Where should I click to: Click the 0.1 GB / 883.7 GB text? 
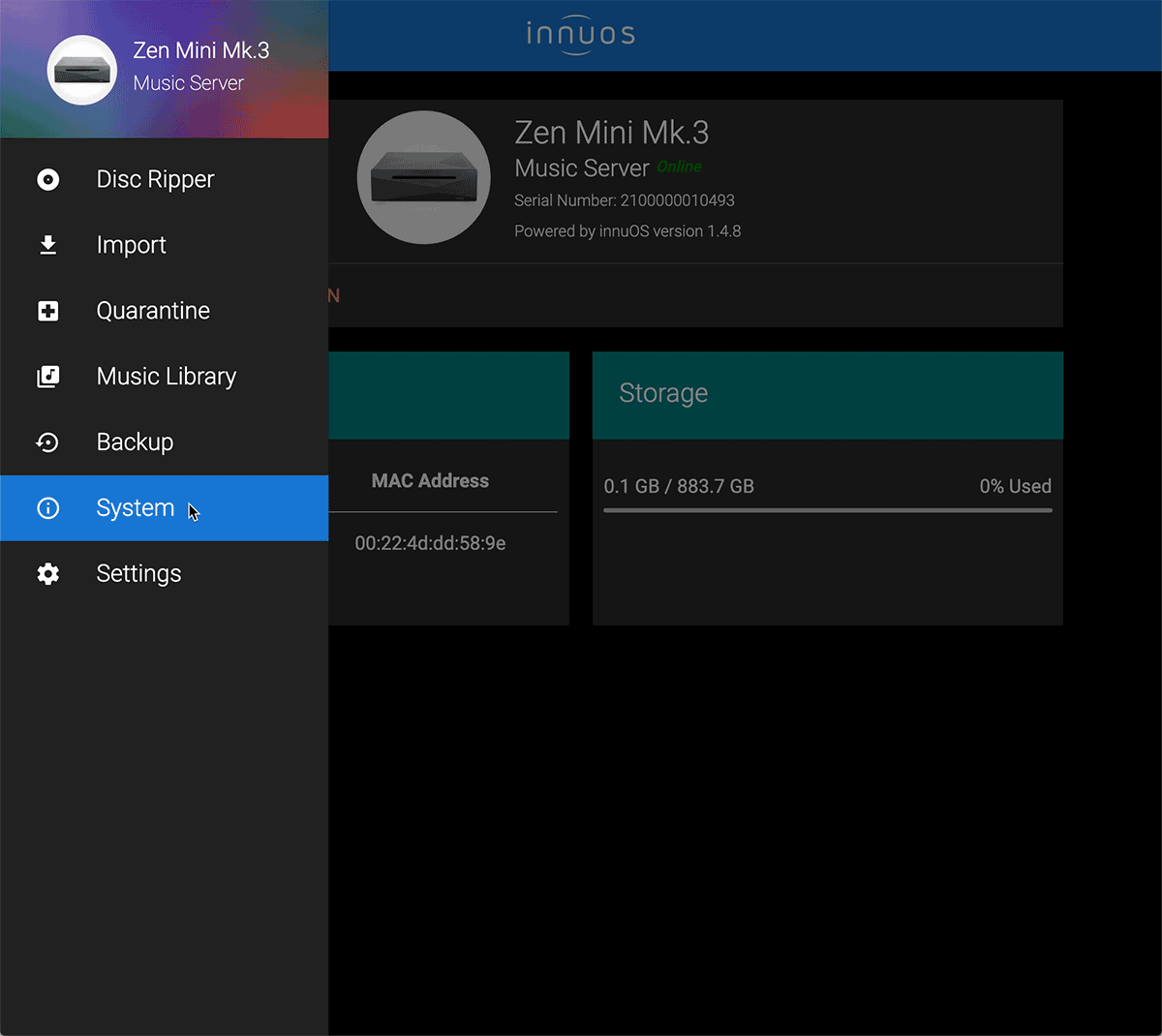coord(679,486)
